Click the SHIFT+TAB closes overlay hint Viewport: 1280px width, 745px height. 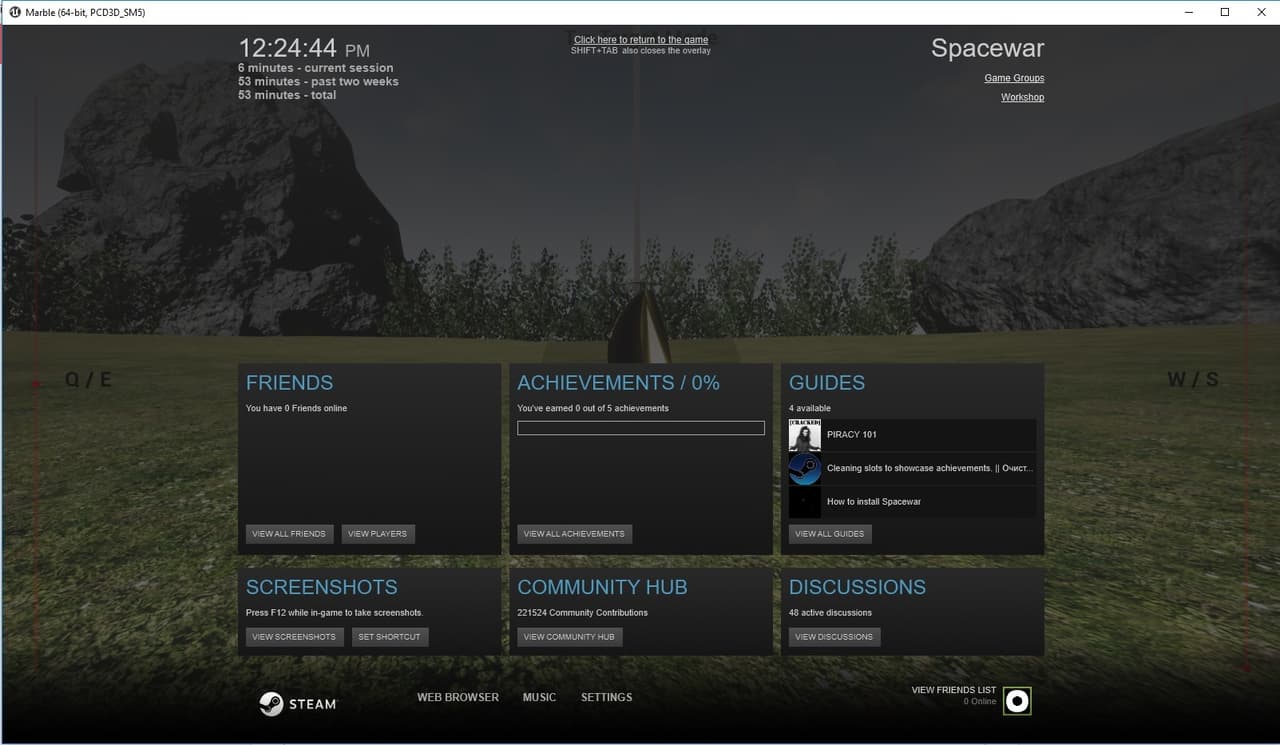click(x=641, y=51)
